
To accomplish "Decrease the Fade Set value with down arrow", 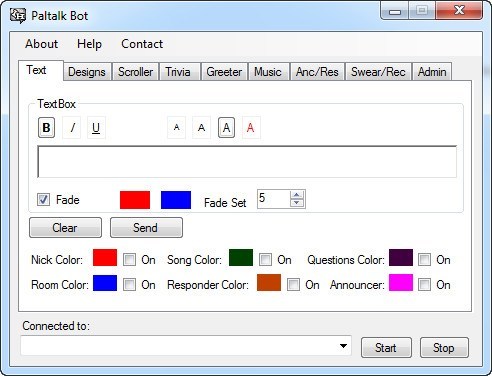I will (x=297, y=203).
